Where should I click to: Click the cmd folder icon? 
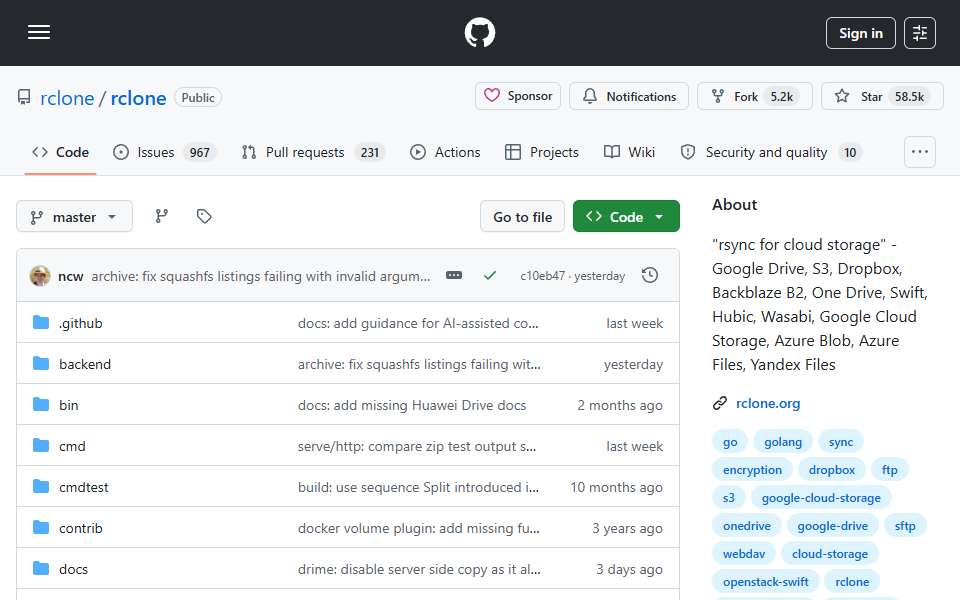tap(41, 446)
